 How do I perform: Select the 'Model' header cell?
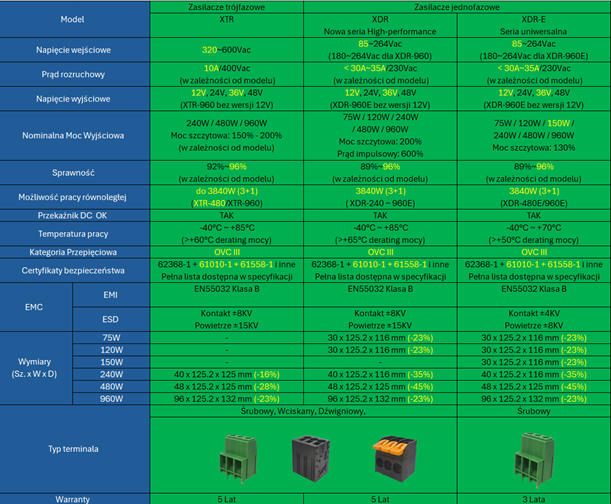point(73,19)
